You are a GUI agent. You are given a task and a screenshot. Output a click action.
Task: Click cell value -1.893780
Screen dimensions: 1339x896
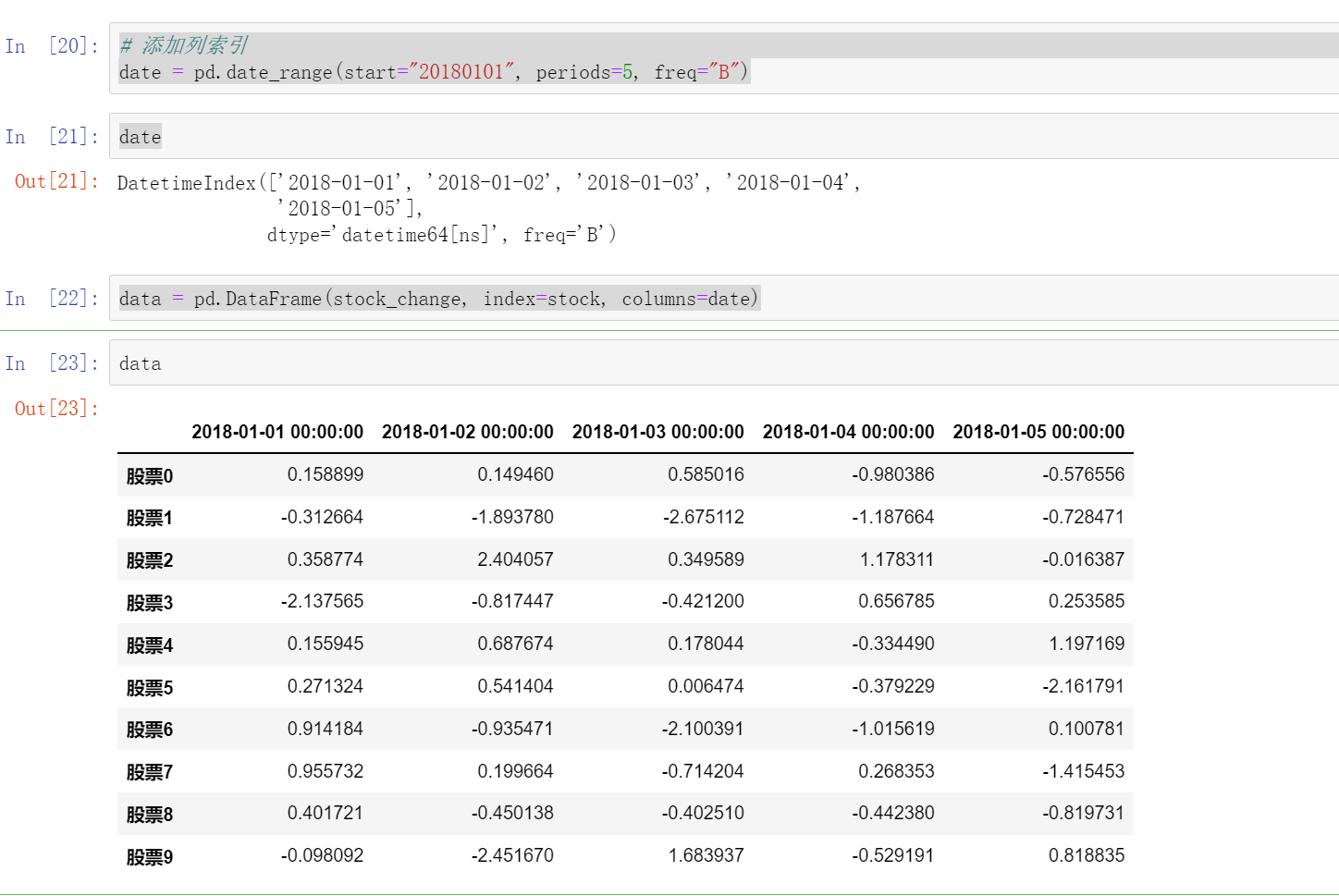click(x=512, y=517)
